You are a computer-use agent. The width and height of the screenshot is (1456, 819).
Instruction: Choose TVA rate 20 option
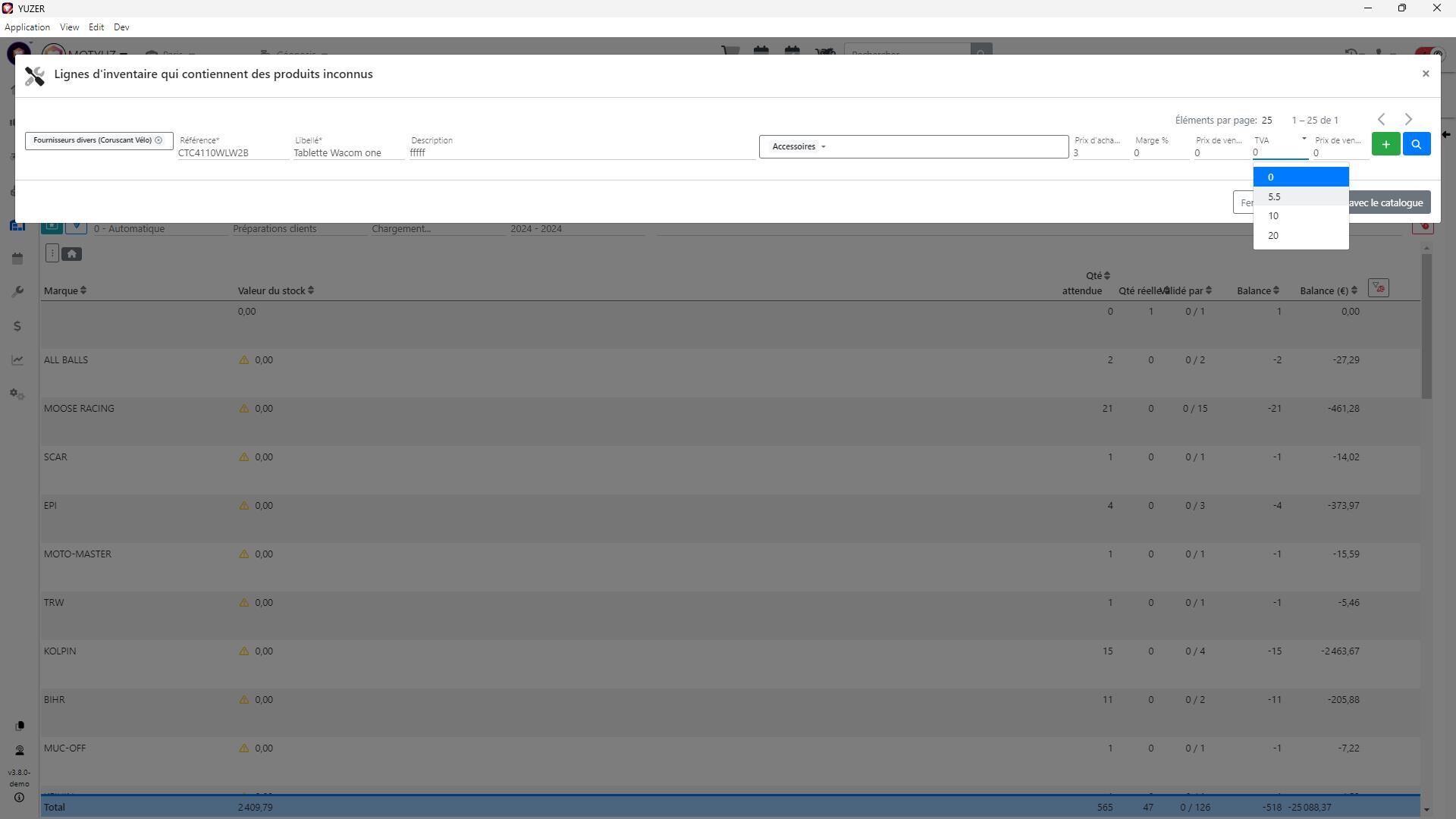point(1300,236)
